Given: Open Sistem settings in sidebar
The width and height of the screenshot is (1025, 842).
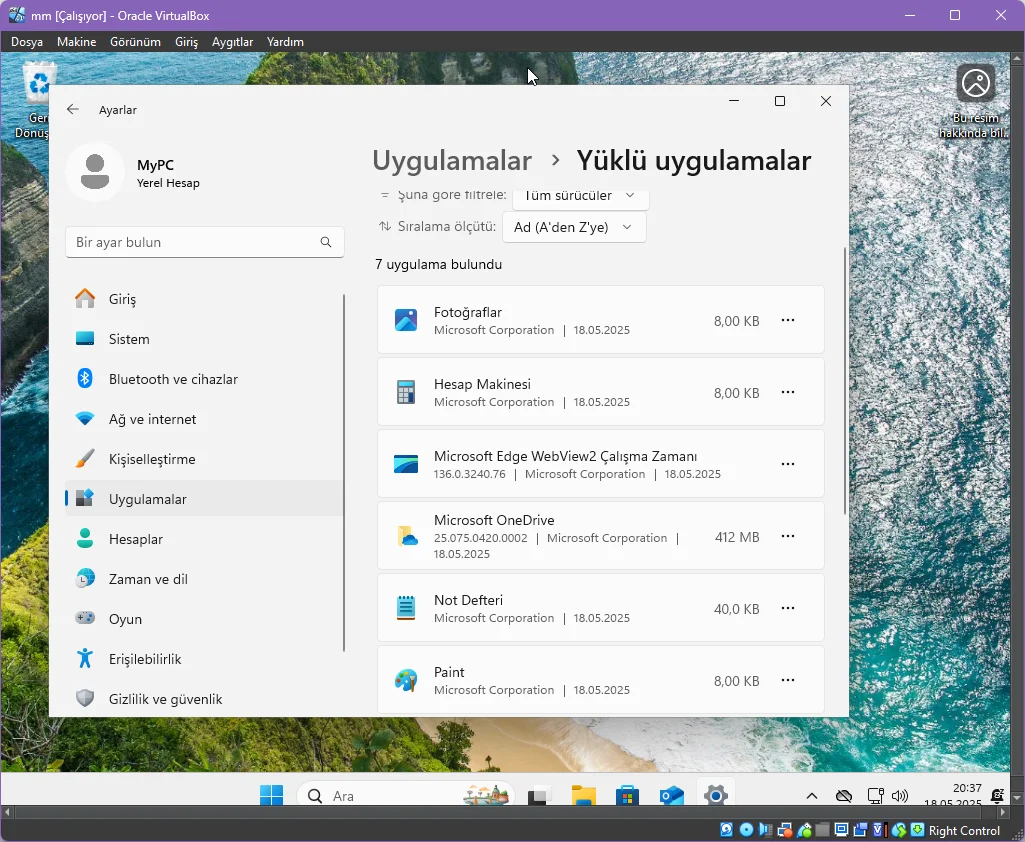Looking at the screenshot, I should click(x=204, y=339).
